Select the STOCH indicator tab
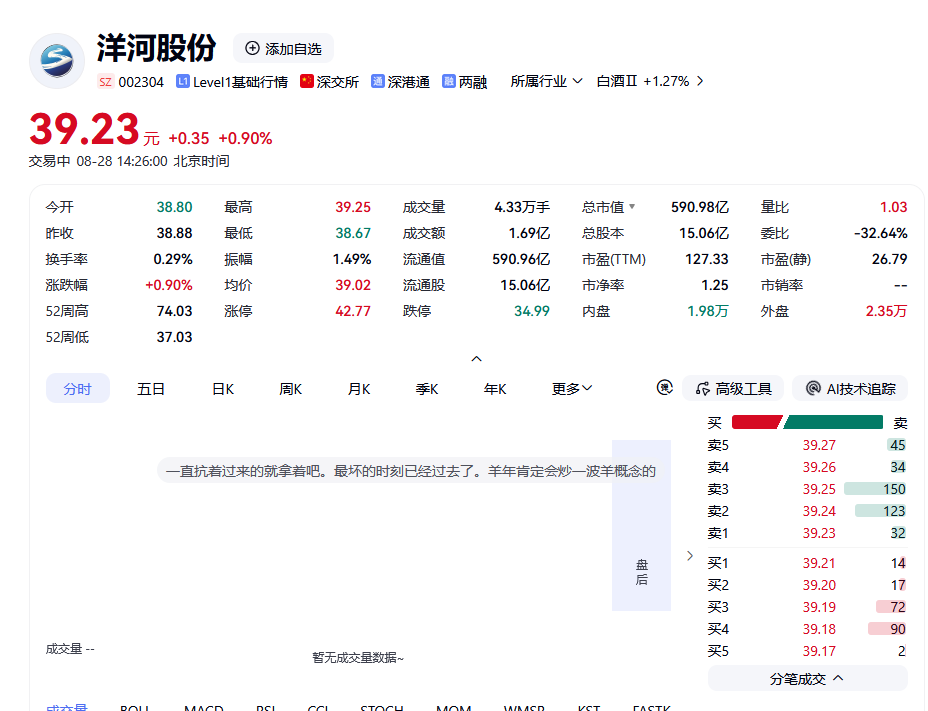The image size is (928, 711). [x=382, y=707]
